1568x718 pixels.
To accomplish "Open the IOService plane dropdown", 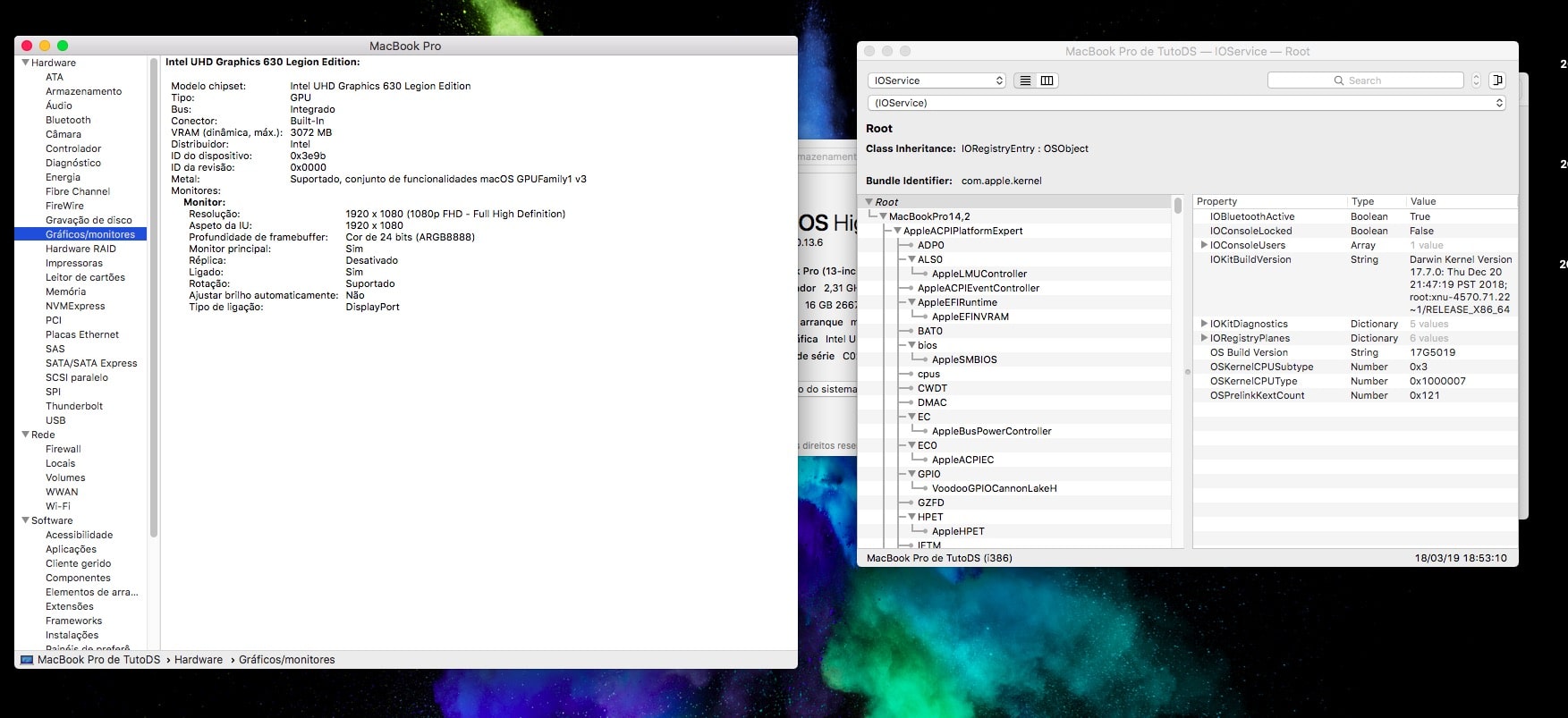I will click(x=937, y=80).
